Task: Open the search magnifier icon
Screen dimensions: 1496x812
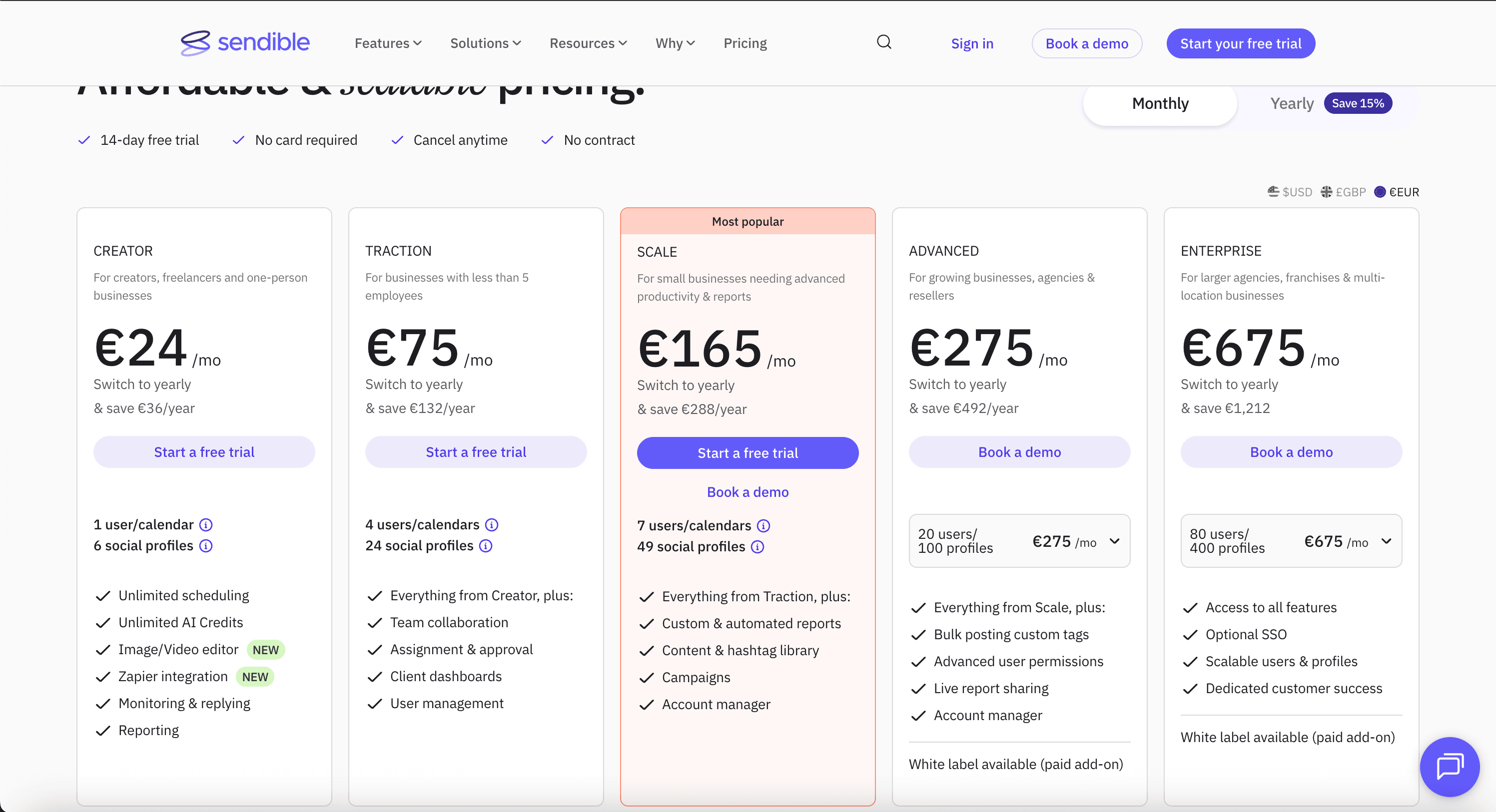Action: [x=884, y=42]
